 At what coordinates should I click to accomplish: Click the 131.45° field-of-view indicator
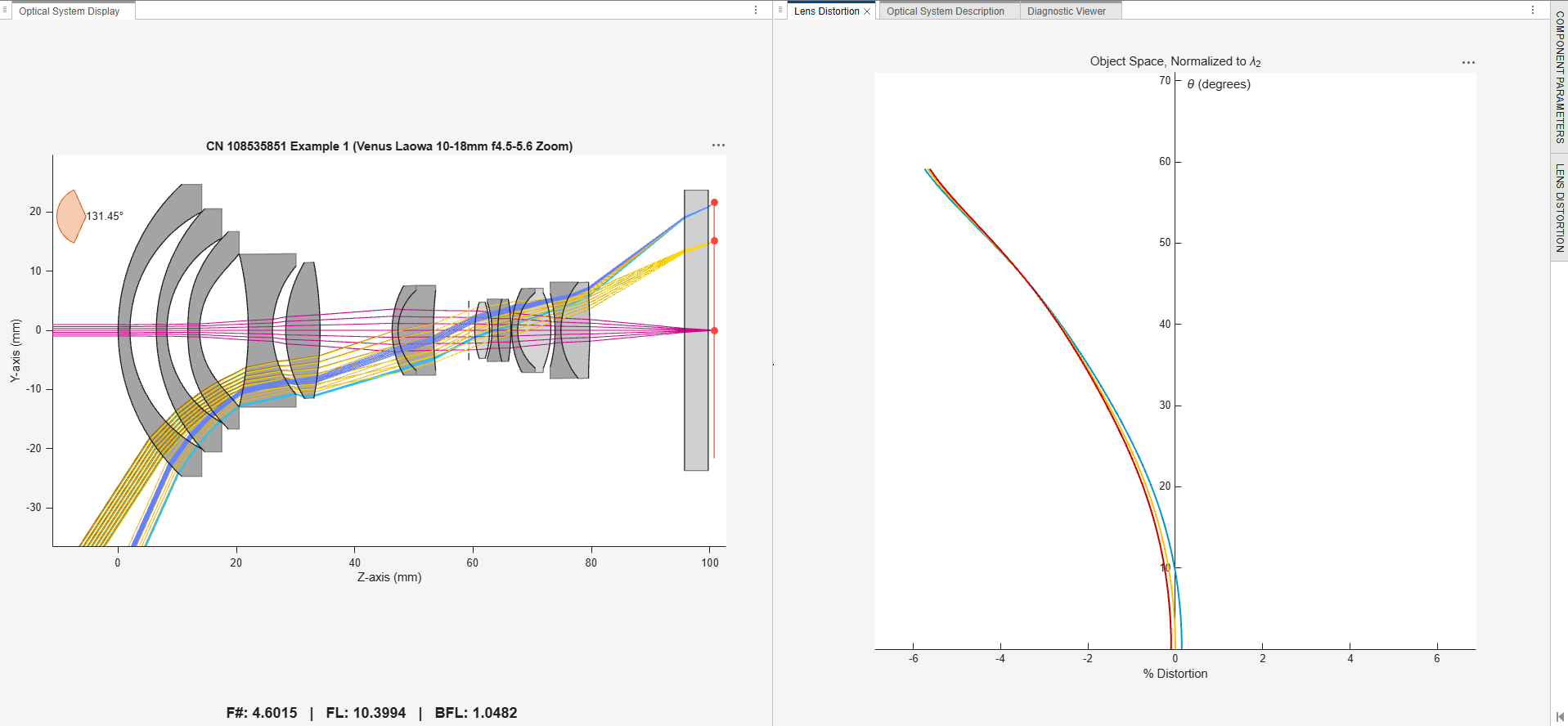click(89, 216)
